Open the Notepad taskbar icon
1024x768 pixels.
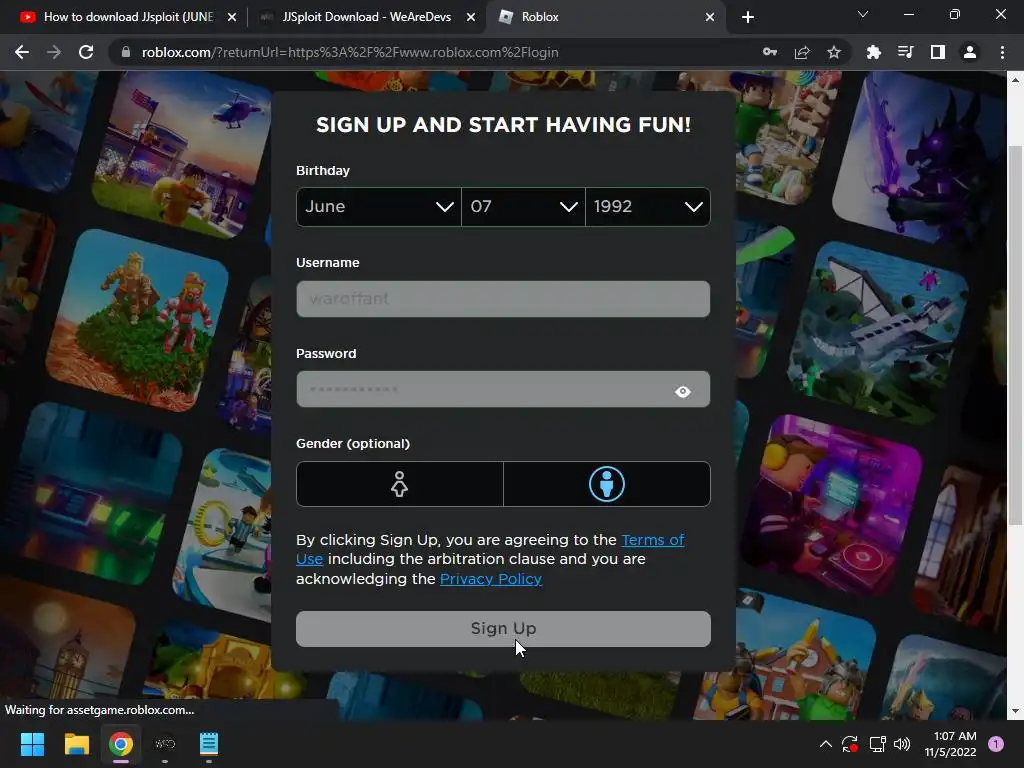pyautogui.click(x=209, y=744)
